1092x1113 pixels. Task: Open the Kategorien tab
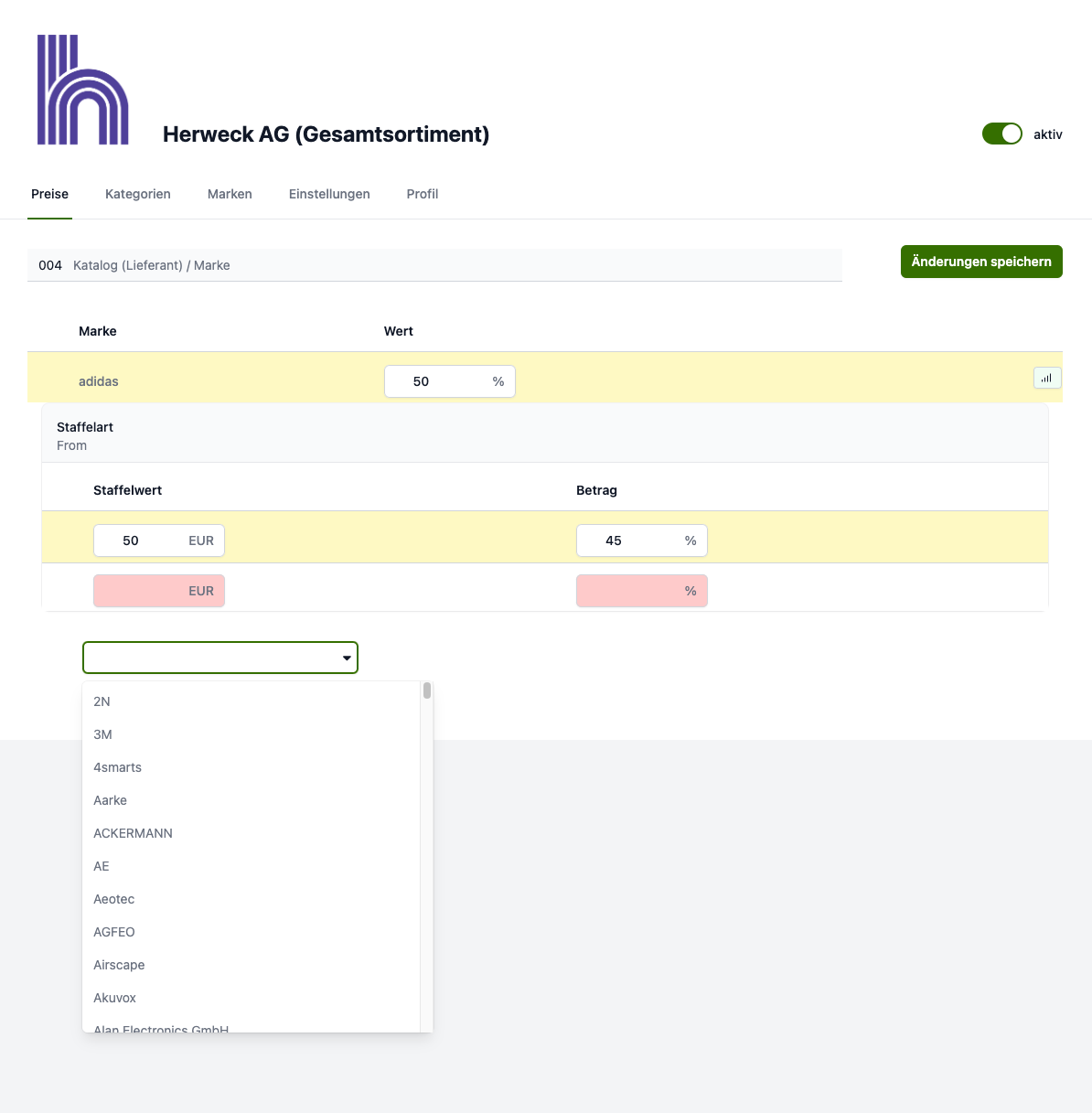pyautogui.click(x=138, y=194)
